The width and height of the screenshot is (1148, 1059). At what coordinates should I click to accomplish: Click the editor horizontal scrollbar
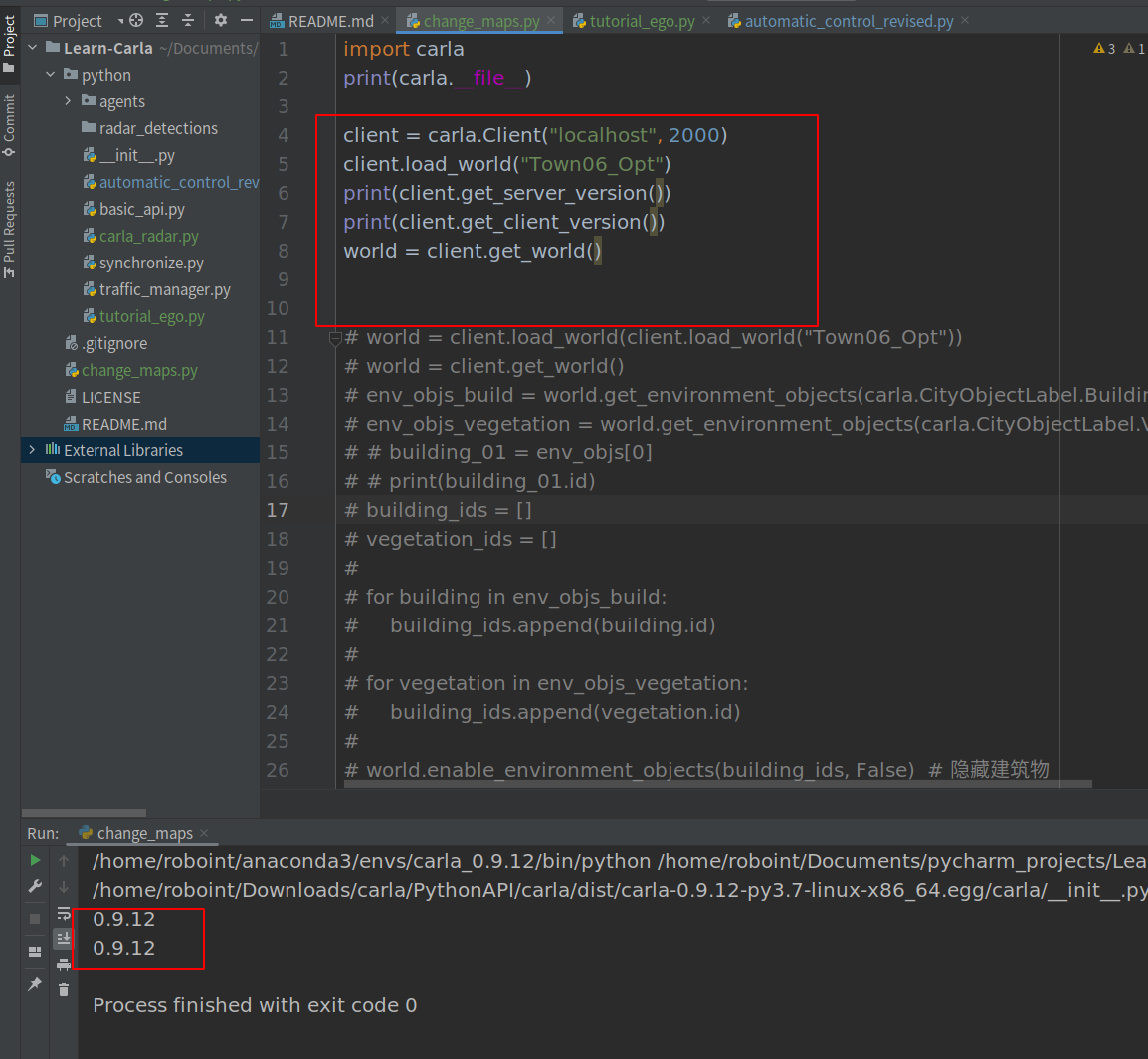(x=717, y=784)
